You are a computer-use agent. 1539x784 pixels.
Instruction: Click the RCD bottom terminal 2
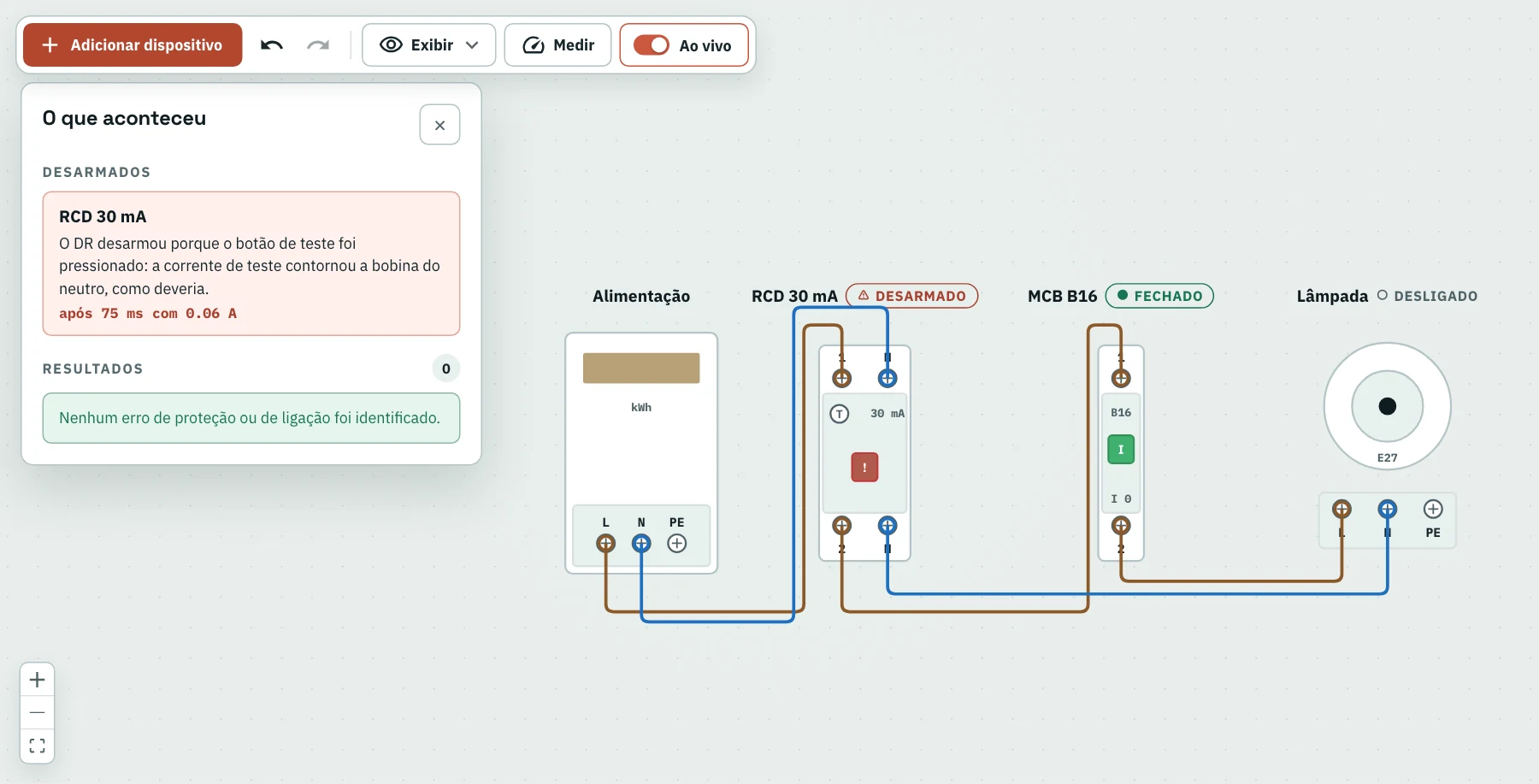pos(842,525)
